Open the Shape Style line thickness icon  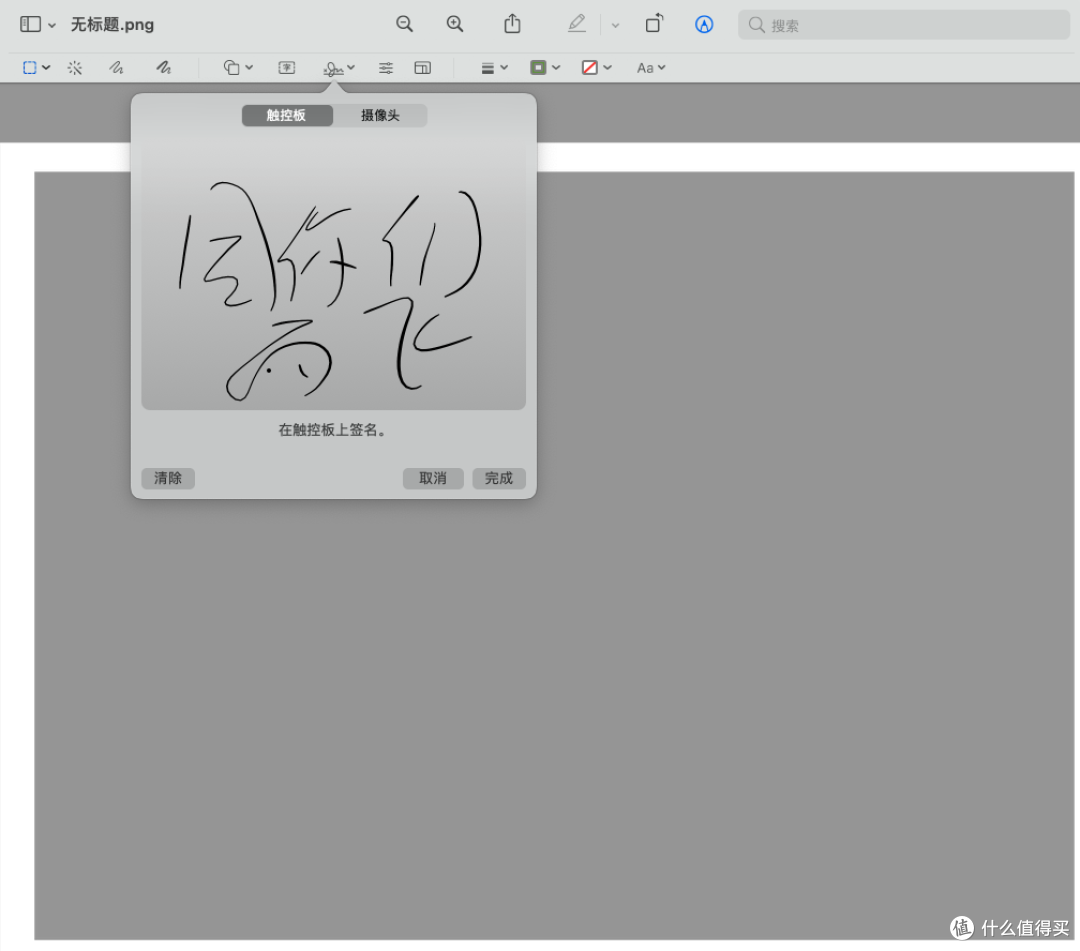(x=488, y=67)
